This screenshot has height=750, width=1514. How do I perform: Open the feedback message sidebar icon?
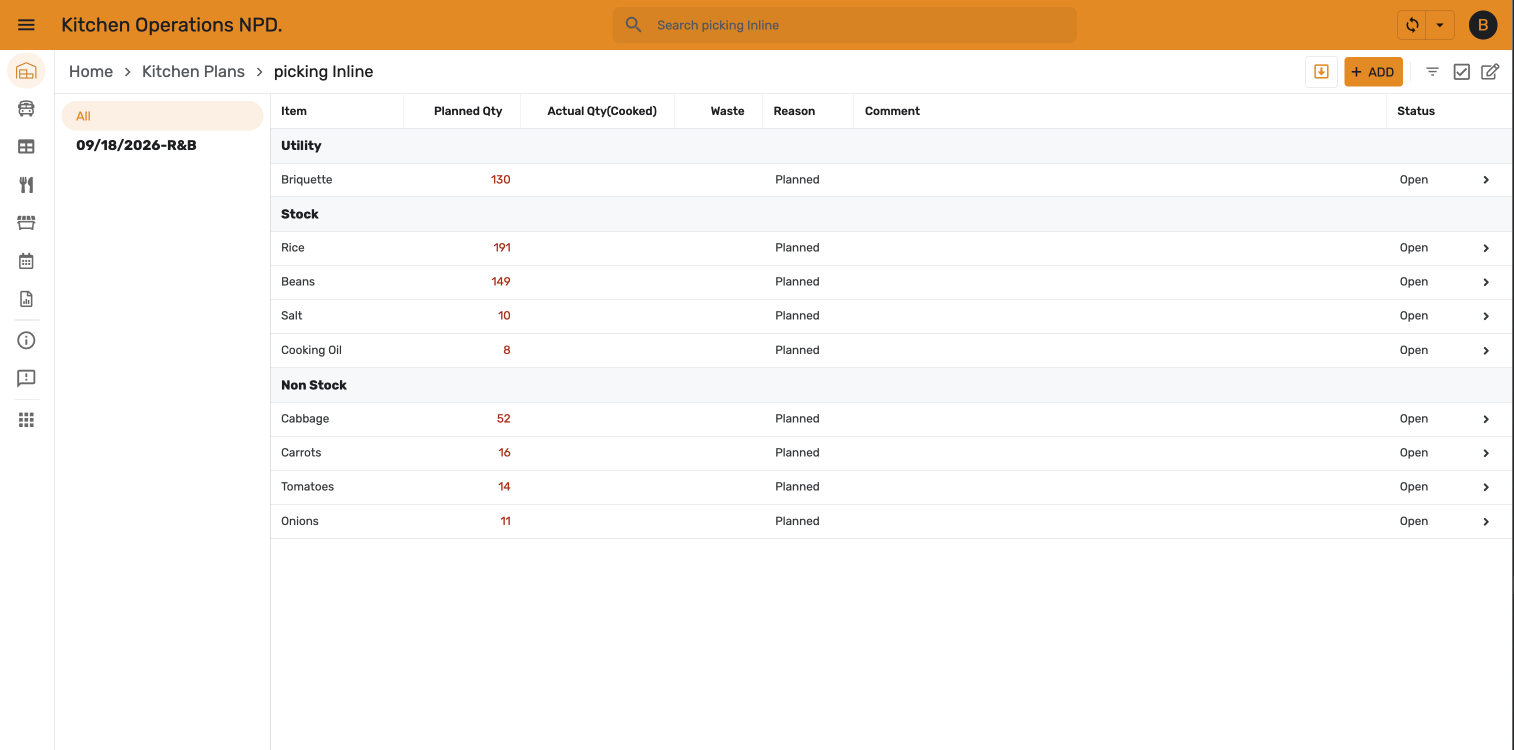point(26,378)
